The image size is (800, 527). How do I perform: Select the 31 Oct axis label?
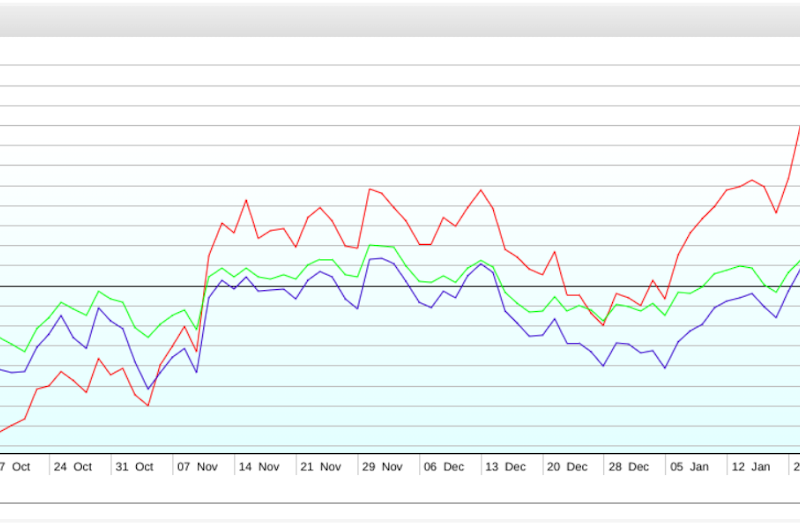pyautogui.click(x=134, y=467)
